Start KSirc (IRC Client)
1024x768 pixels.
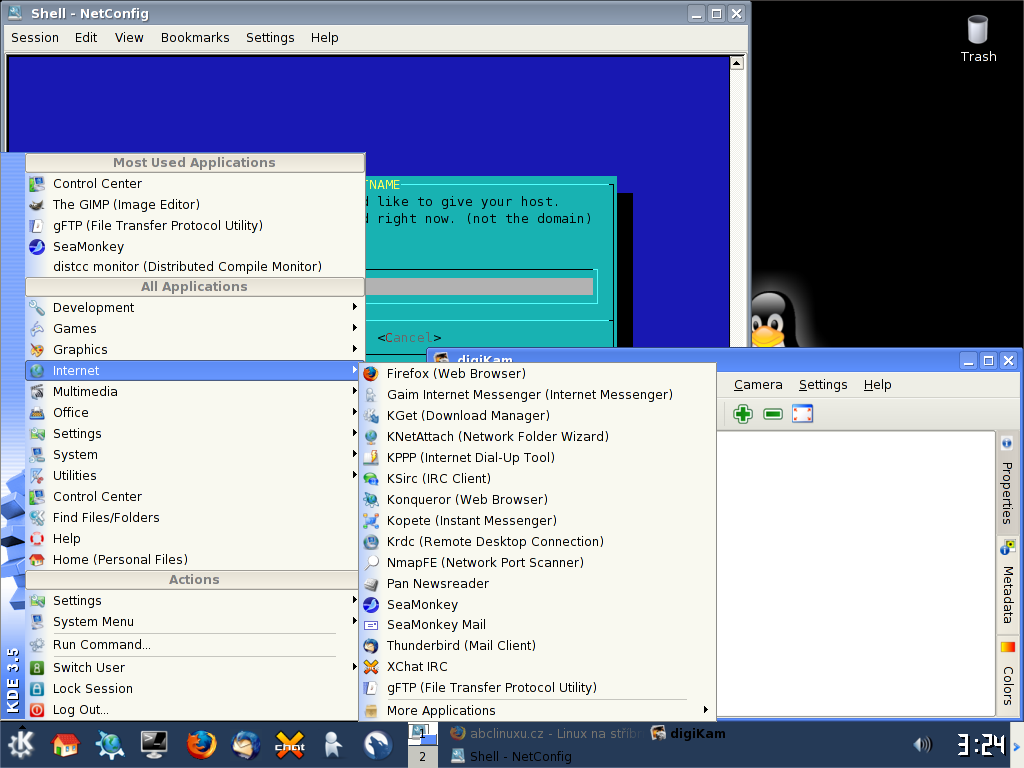pos(537,478)
